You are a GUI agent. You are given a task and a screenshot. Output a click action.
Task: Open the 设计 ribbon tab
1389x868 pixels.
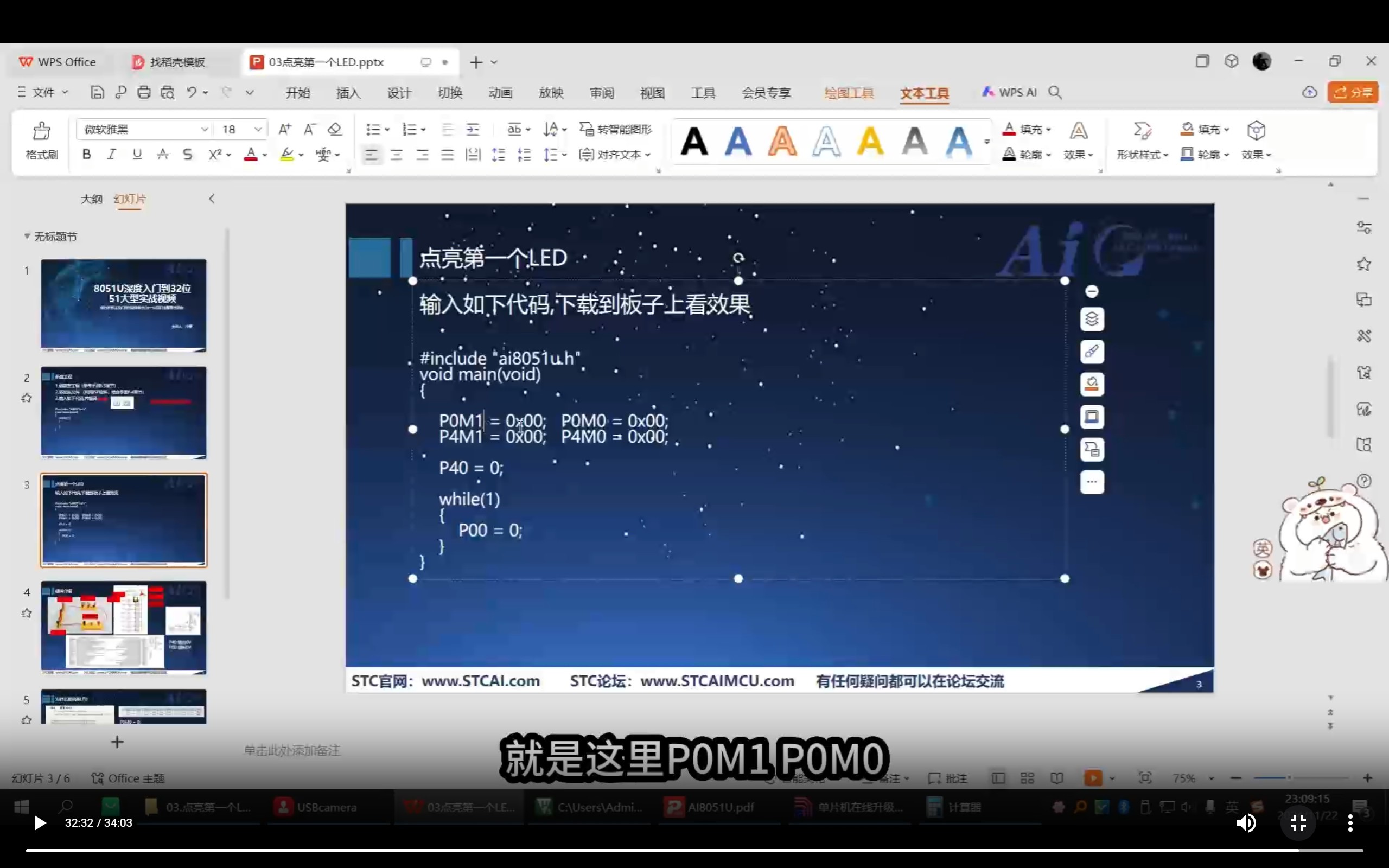point(399,93)
